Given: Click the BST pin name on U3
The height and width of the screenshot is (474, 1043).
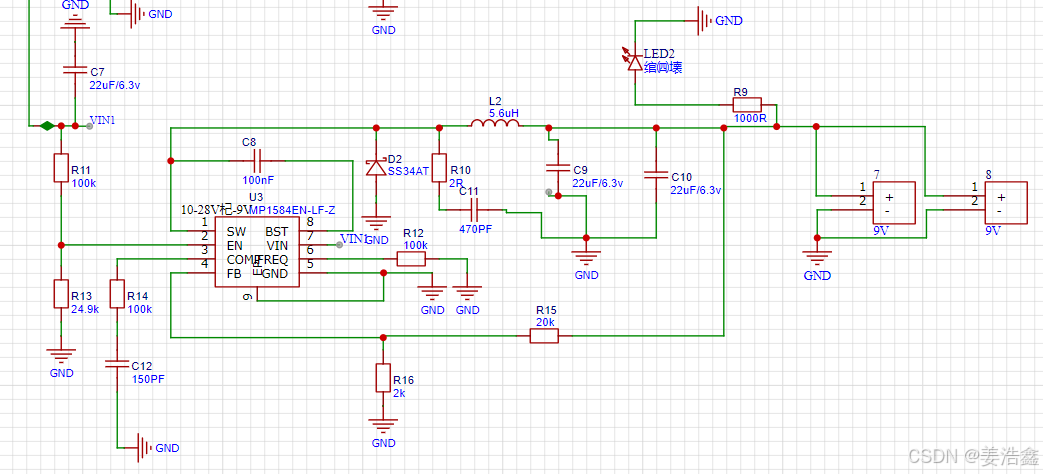Looking at the screenshot, I should 277,232.
